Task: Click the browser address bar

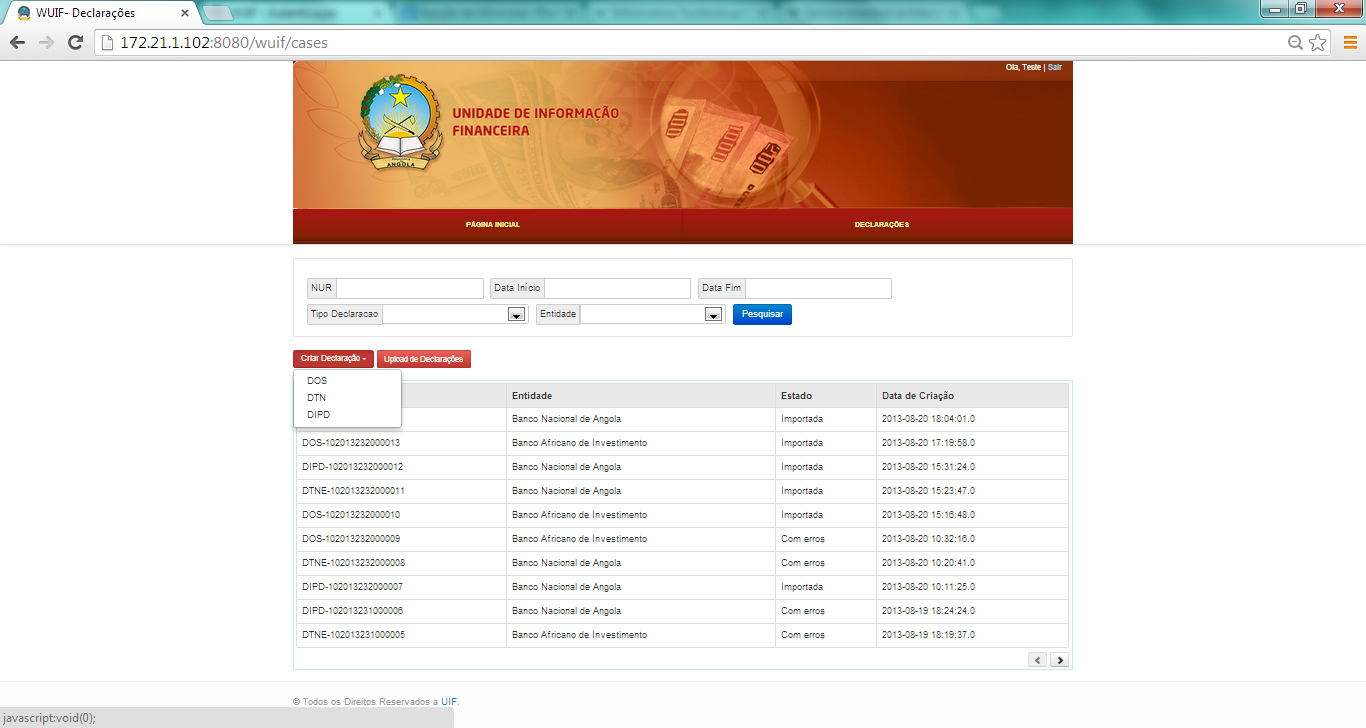Action: click(690, 43)
